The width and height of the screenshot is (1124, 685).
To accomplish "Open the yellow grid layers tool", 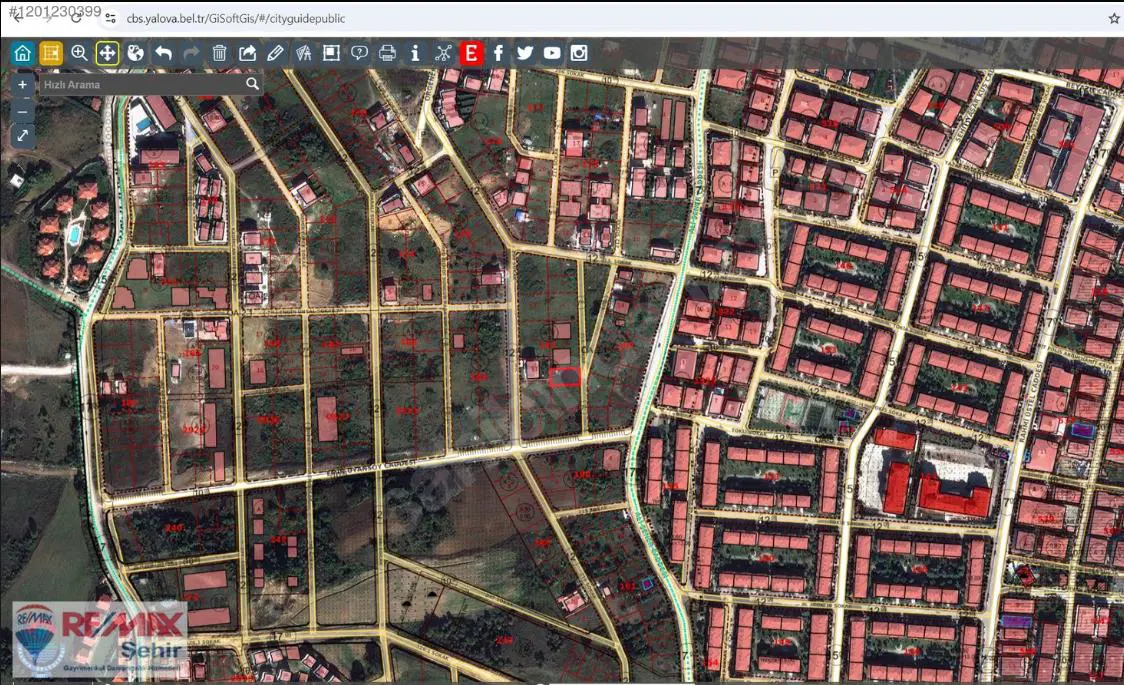I will [x=51, y=53].
